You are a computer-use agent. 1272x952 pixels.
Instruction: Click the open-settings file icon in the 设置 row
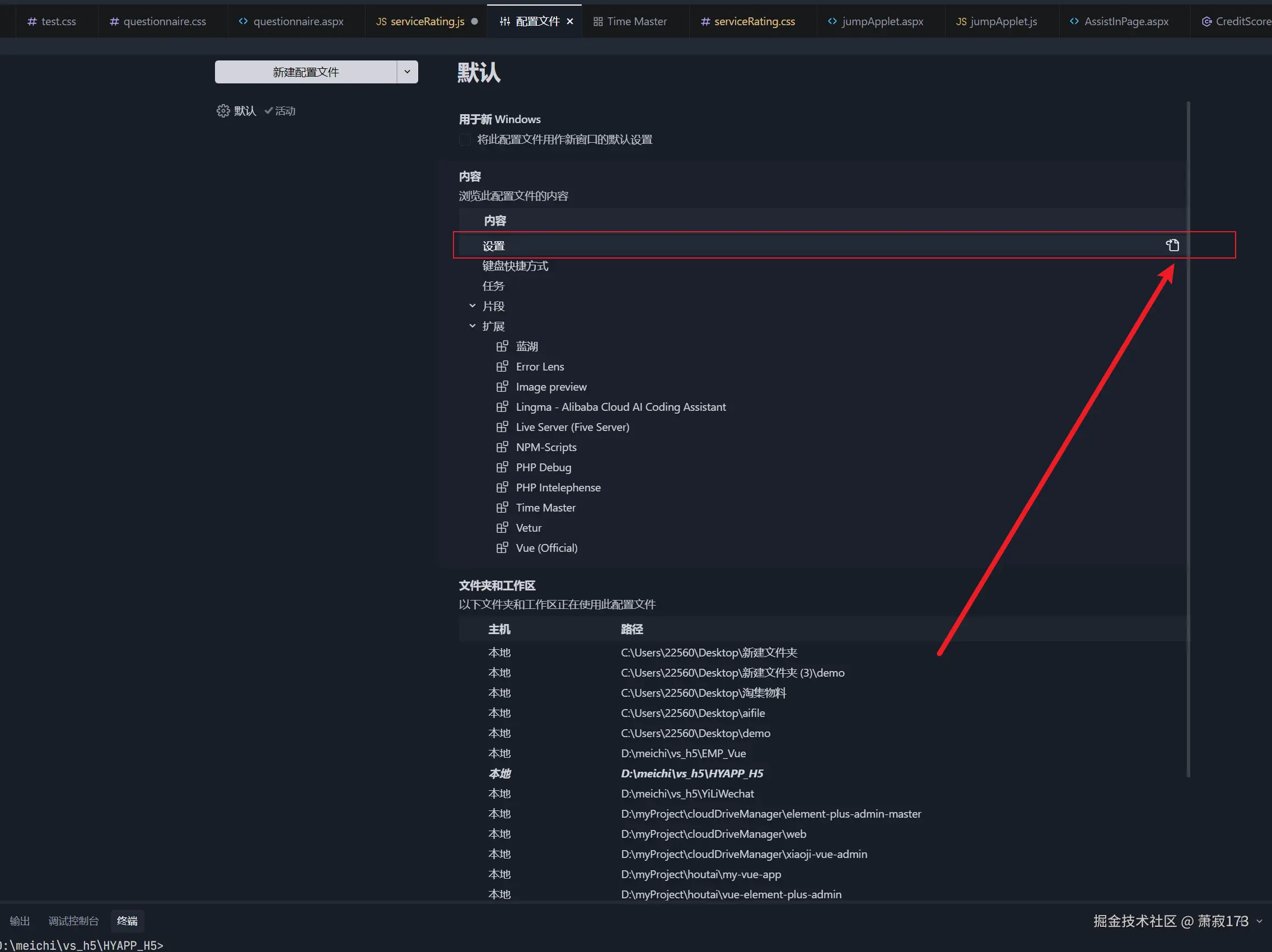[1172, 246]
